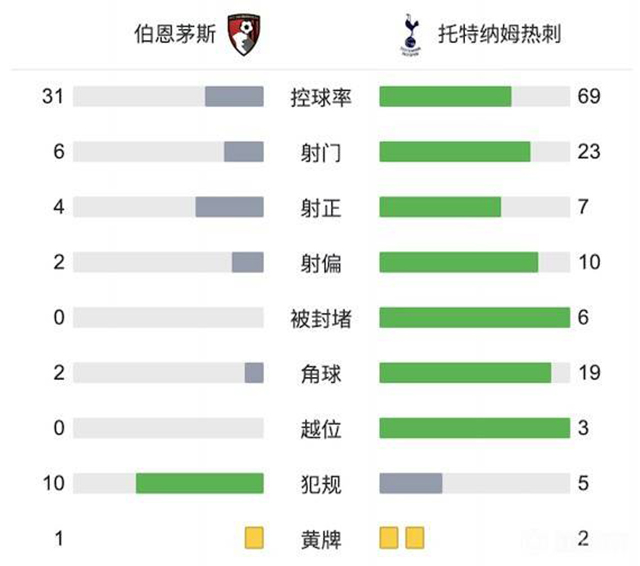This screenshot has width=640, height=566.
Task: Click Bournemouth's gray 控球率 bar
Action: pyautogui.click(x=234, y=97)
